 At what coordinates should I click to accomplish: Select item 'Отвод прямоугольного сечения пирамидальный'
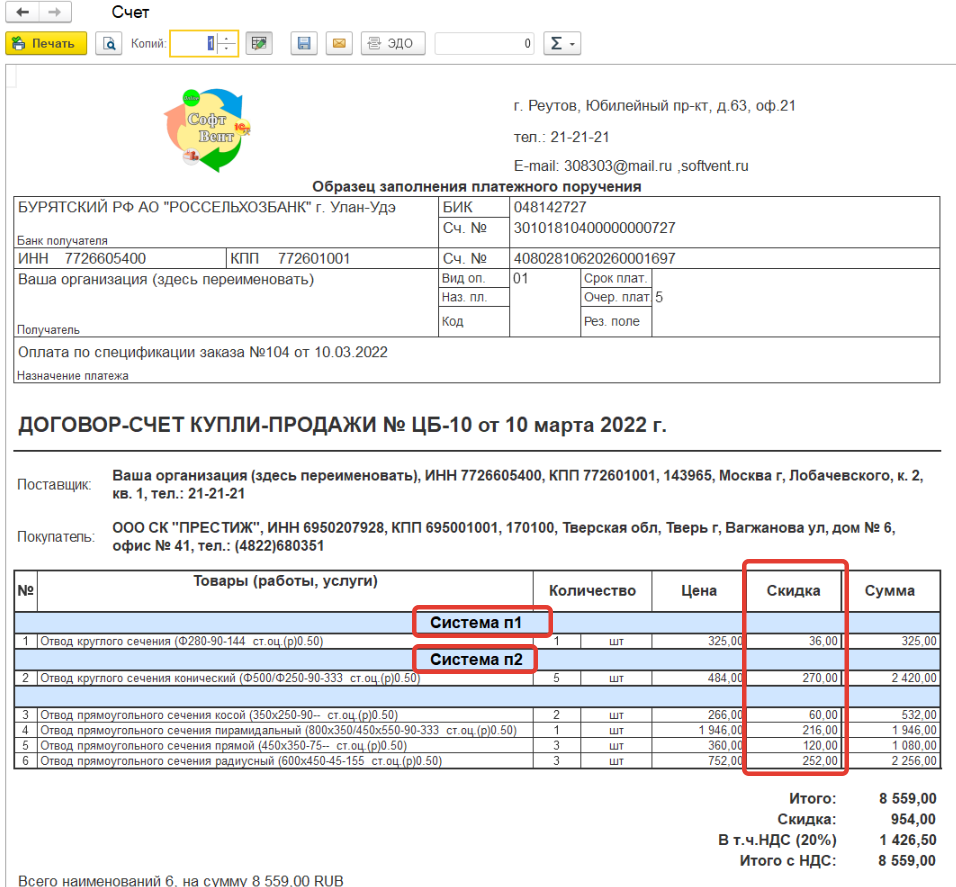pyautogui.click(x=279, y=730)
